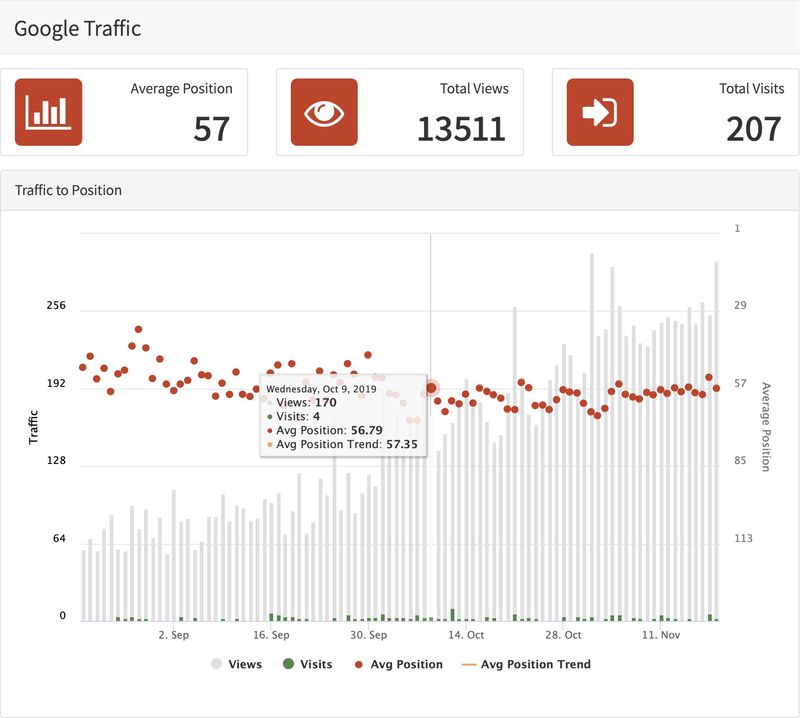The height and width of the screenshot is (718, 800).
Task: Click the Traffic to Position panel title
Action: (x=68, y=190)
